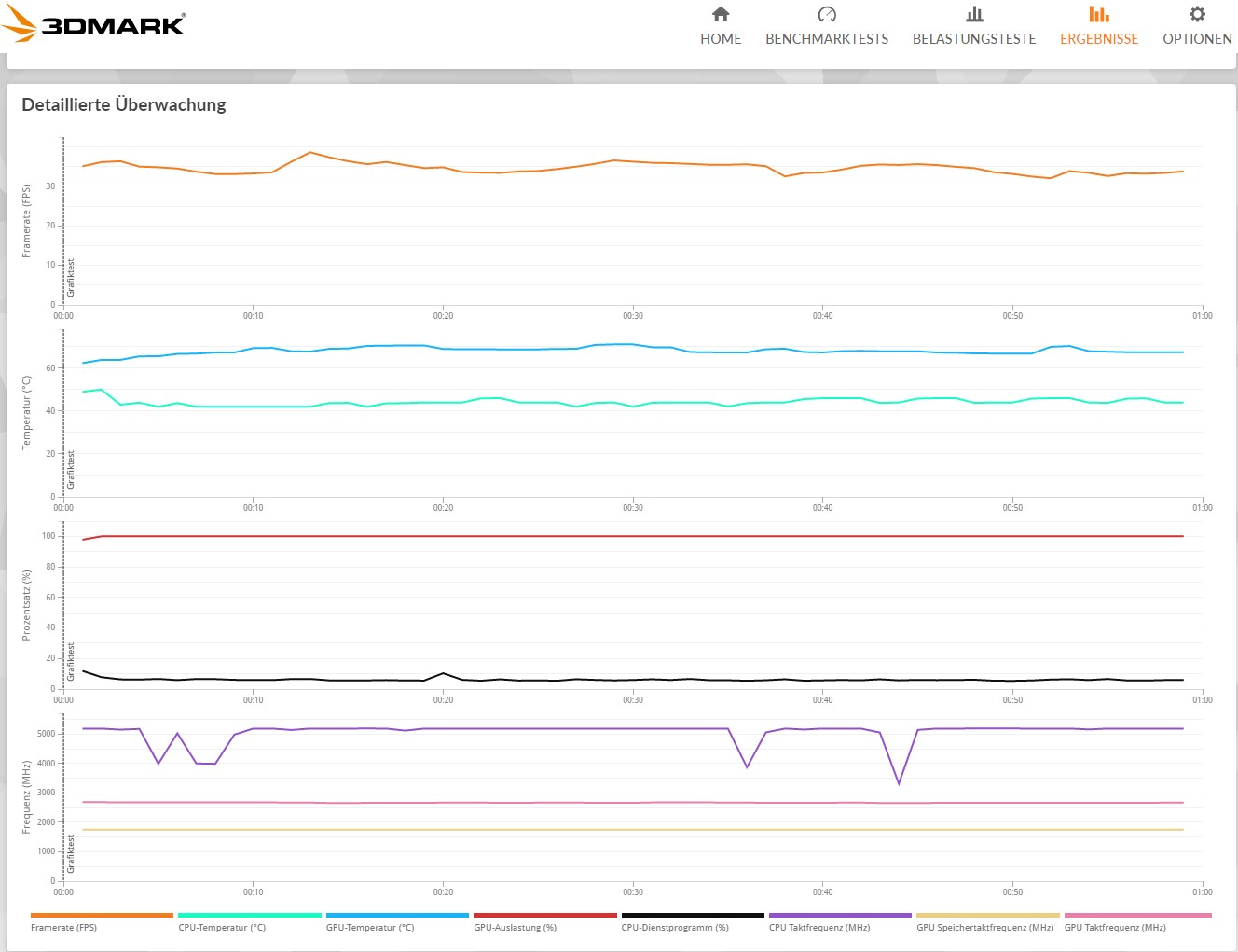Select the OPTIONEN label

(x=1197, y=39)
